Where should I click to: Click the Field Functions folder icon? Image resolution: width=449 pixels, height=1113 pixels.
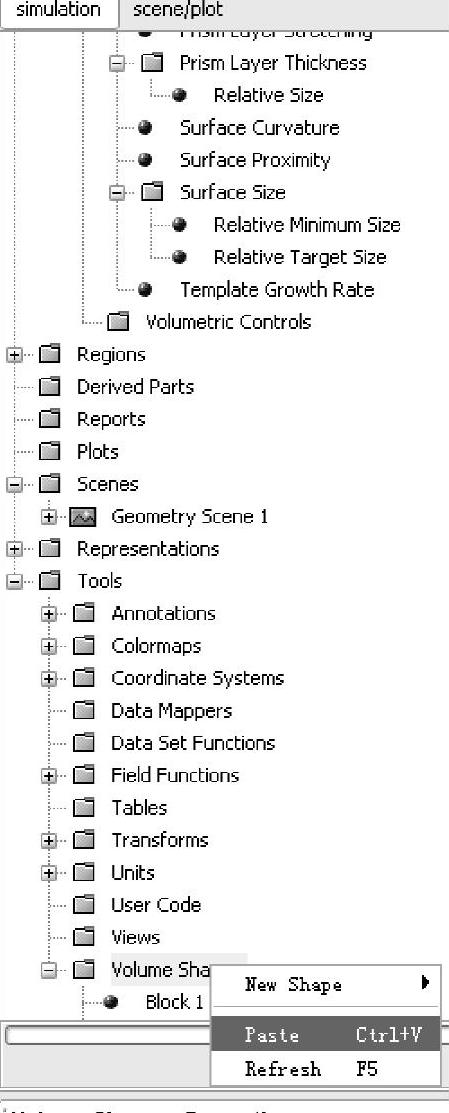click(x=84, y=775)
